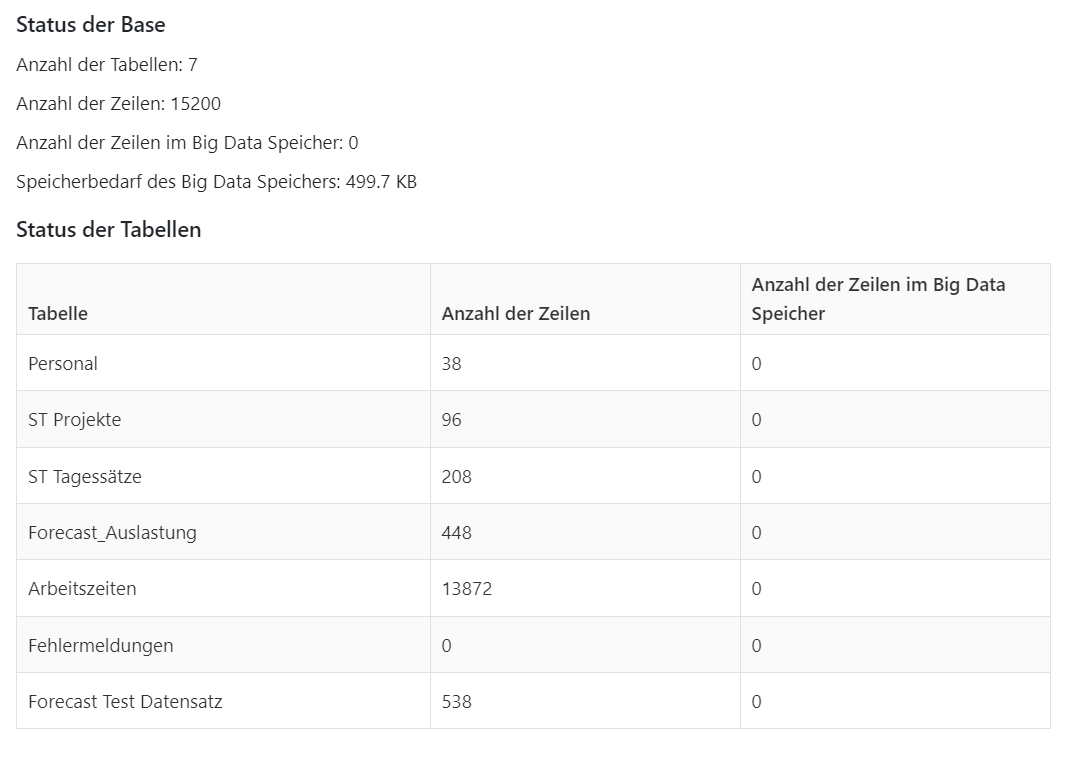Select the 'Personal' table name cell
Image resolution: width=1066 pixels, height=761 pixels.
click(63, 364)
